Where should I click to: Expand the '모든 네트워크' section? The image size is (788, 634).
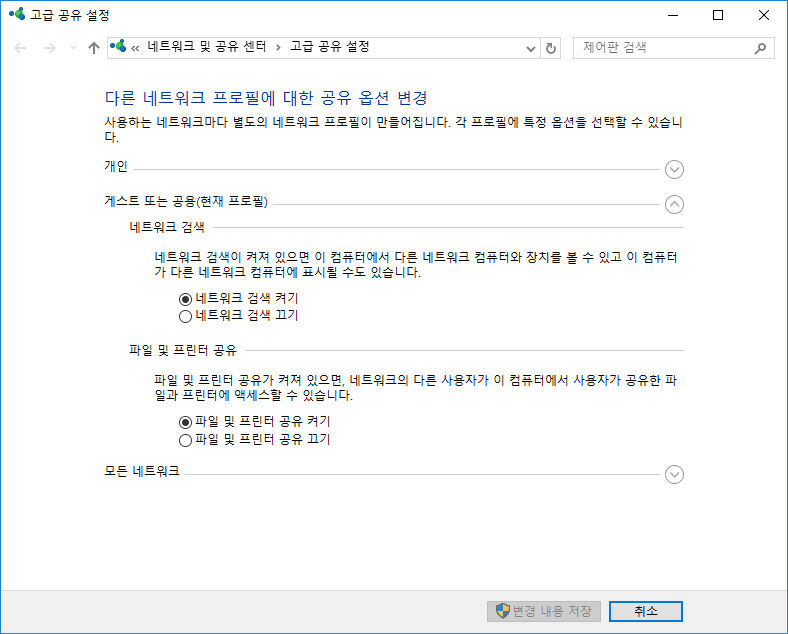coord(674,474)
